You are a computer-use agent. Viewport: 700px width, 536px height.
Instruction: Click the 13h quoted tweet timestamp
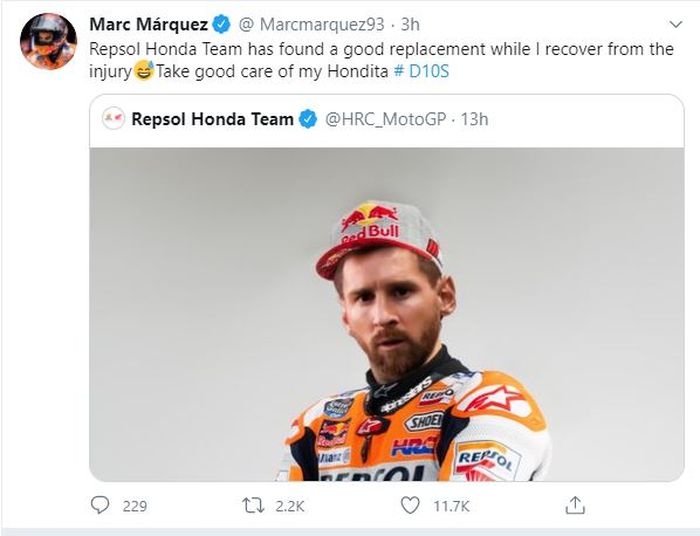pos(474,120)
